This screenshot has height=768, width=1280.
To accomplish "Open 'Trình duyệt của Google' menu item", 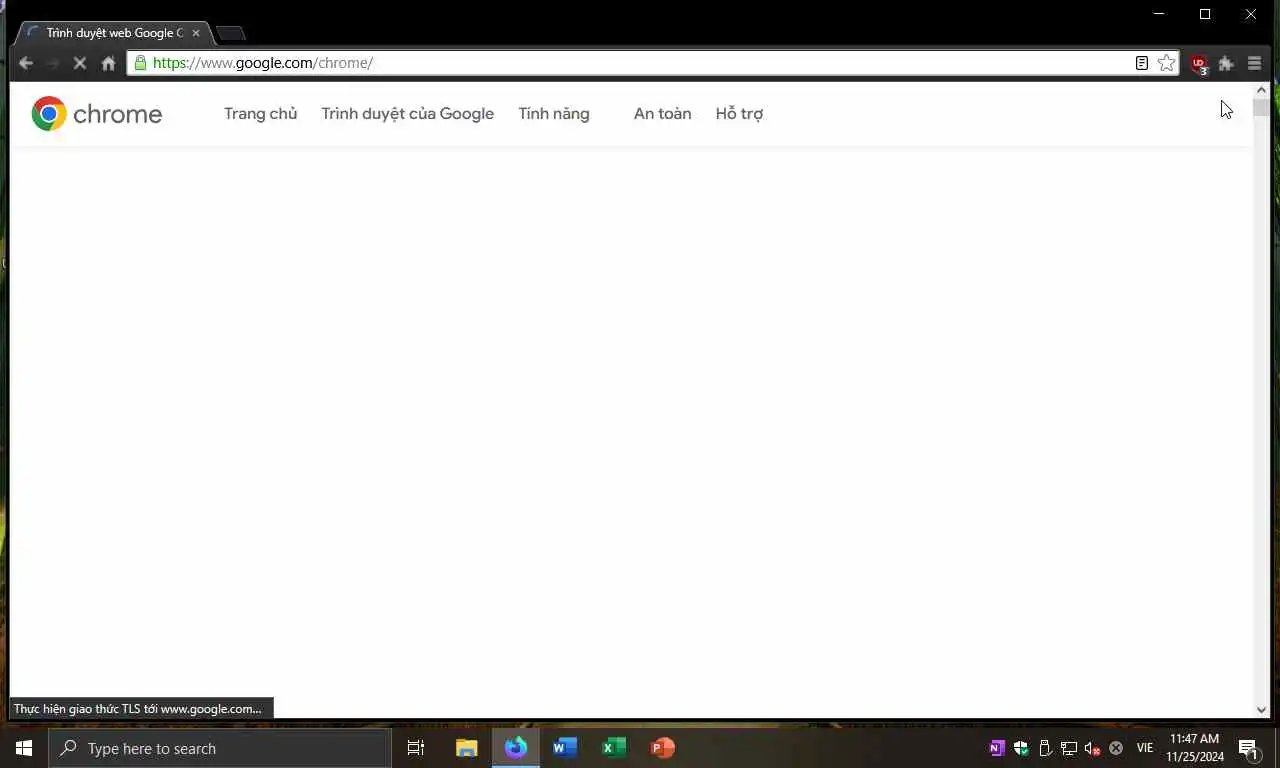I will 407,114.
